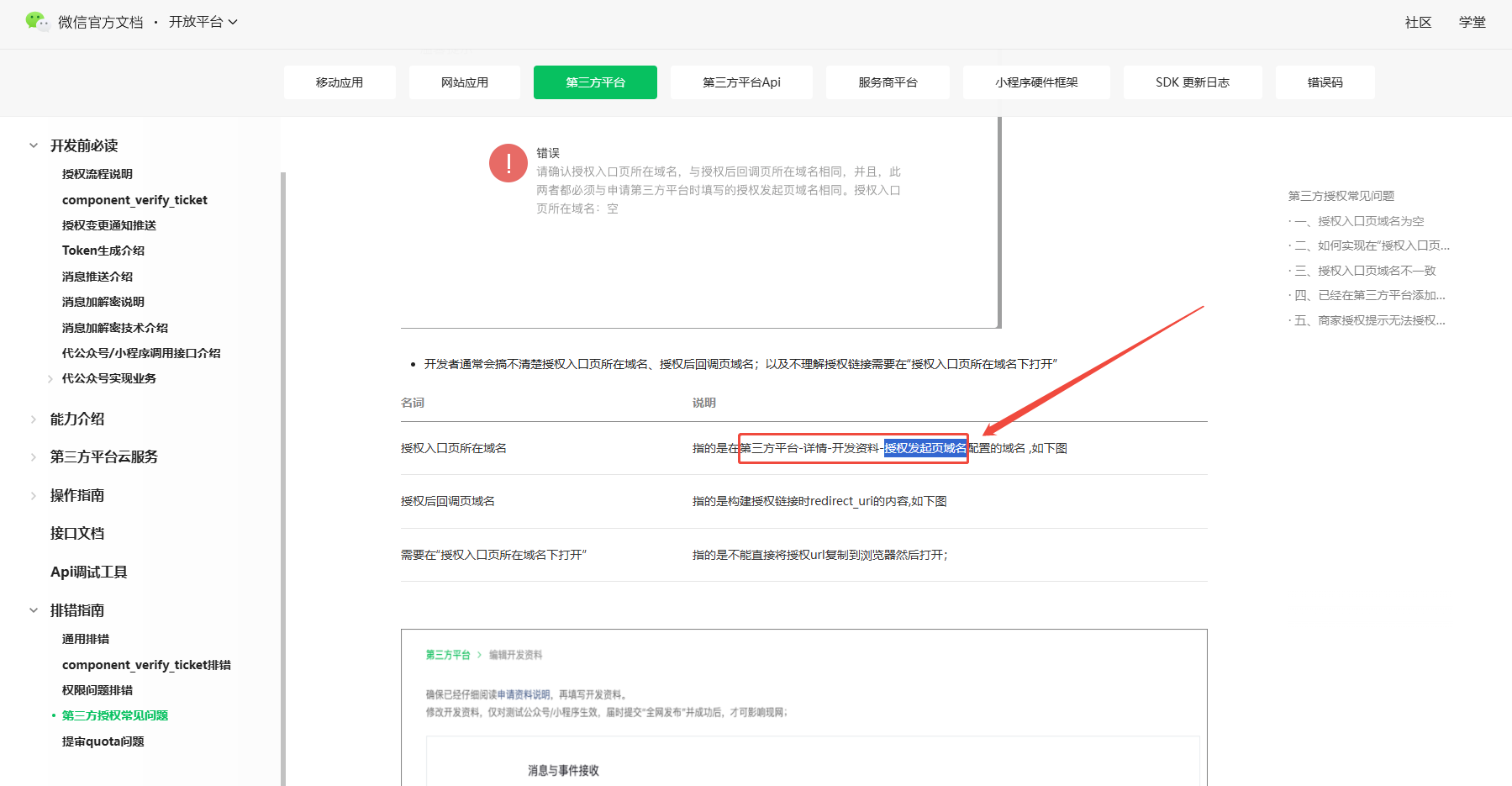Click the sidebar vertical scrollbar
Viewport: 1512px width, 786px height.
coord(283,479)
